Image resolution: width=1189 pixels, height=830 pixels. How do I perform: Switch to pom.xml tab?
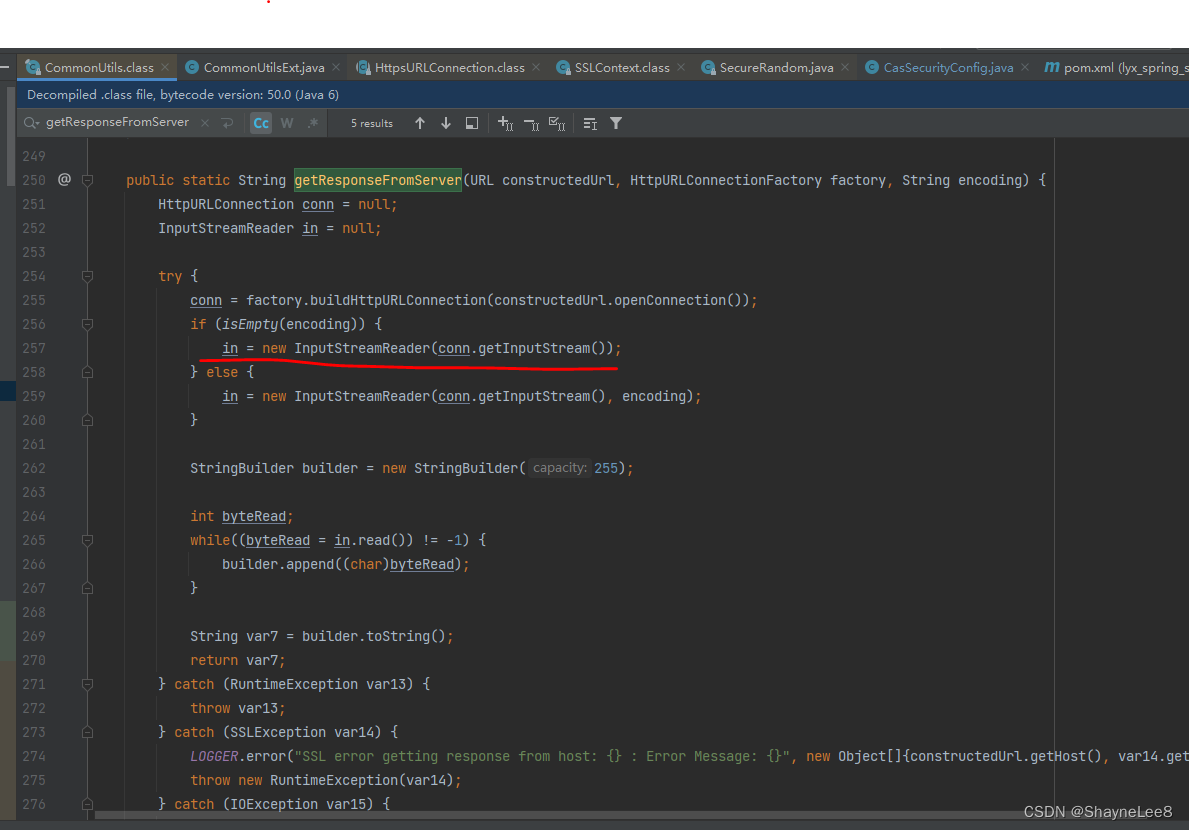pos(1115,67)
